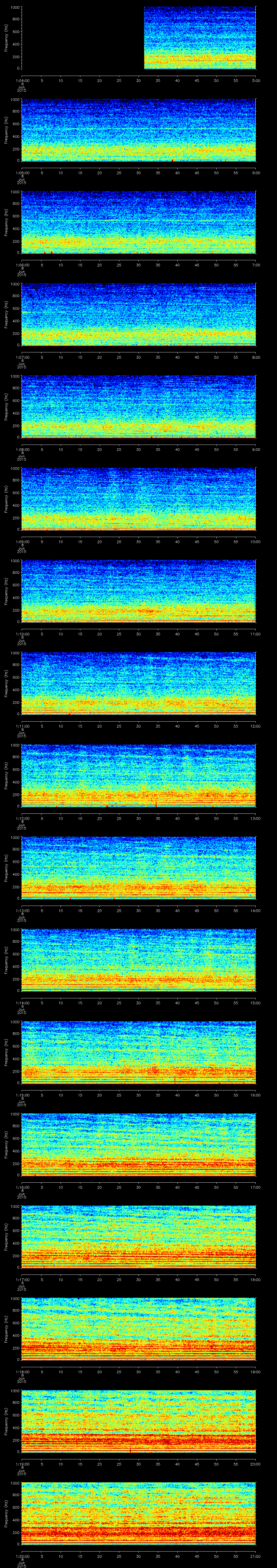Click the 1:04:00 time axis label
The image size is (277, 1568).
coord(22,80)
